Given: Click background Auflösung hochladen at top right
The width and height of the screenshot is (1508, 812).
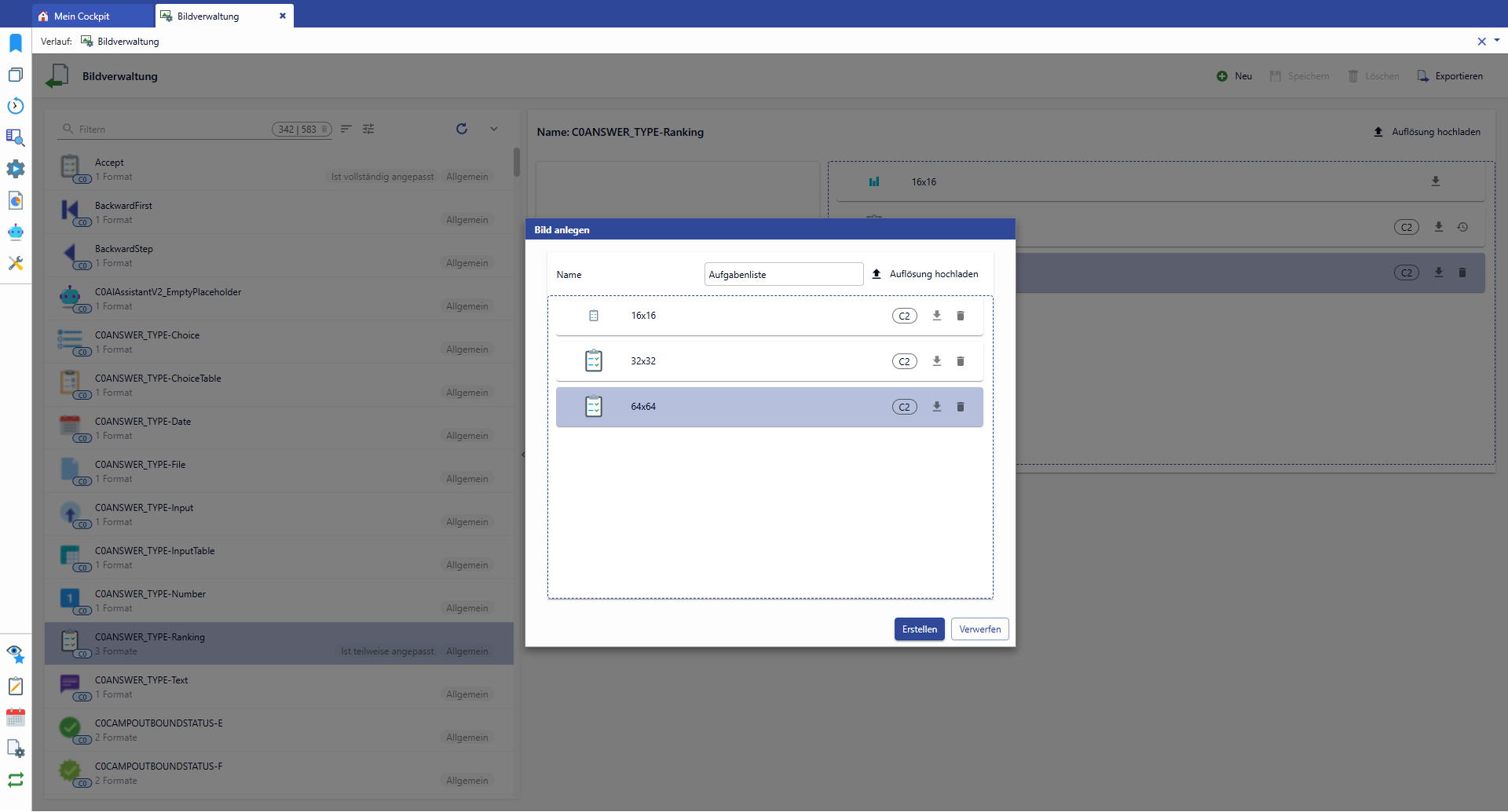Looking at the screenshot, I should coord(1427,132).
